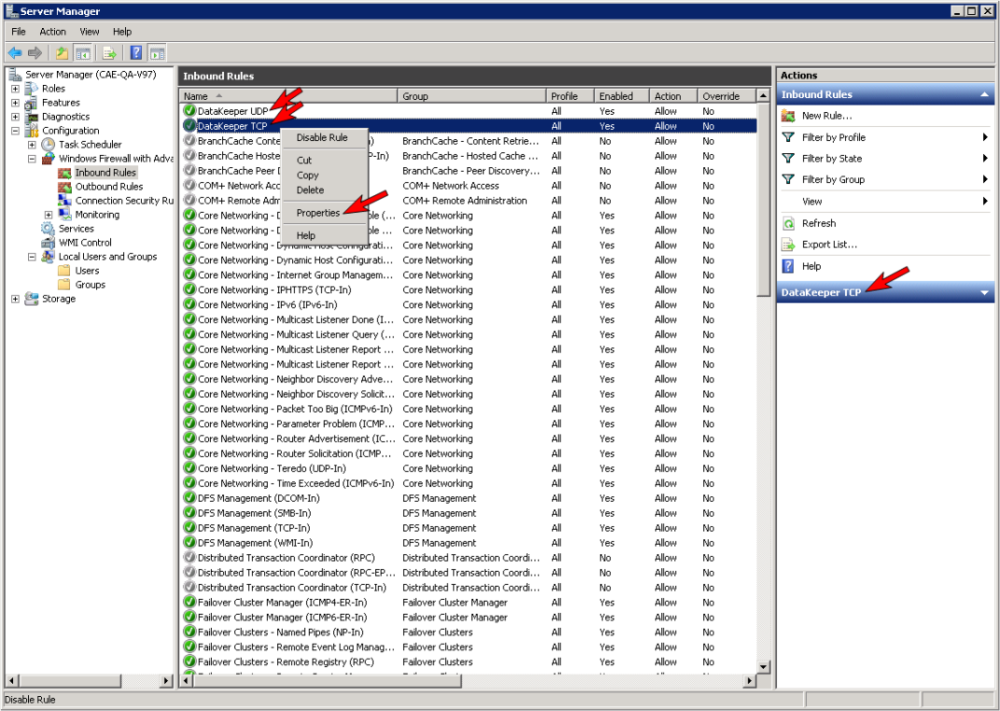1000x711 pixels.
Task: Open Filter by State submenu
Action: [x=885, y=158]
